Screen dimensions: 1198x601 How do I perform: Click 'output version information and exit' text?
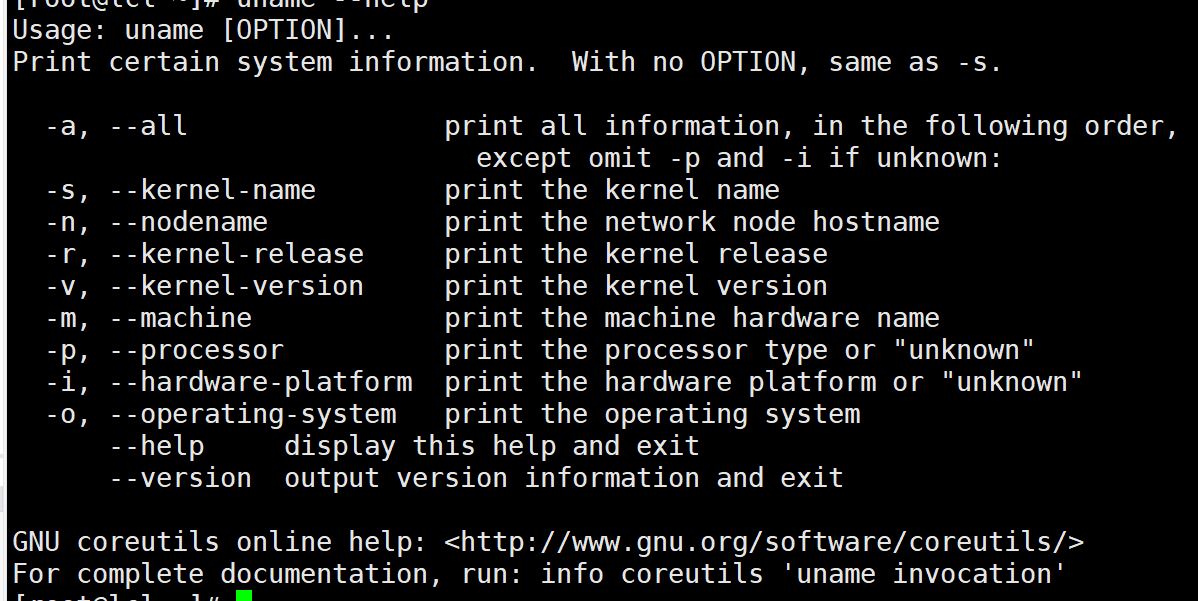(564, 479)
